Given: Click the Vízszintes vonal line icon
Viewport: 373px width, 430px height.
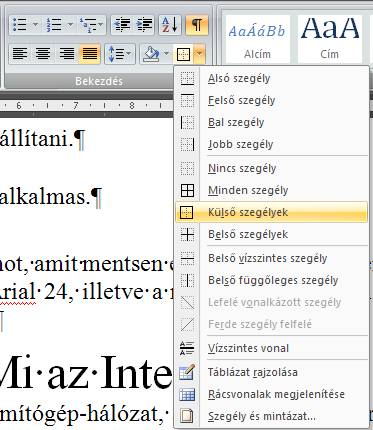Looking at the screenshot, I should click(x=187, y=349).
